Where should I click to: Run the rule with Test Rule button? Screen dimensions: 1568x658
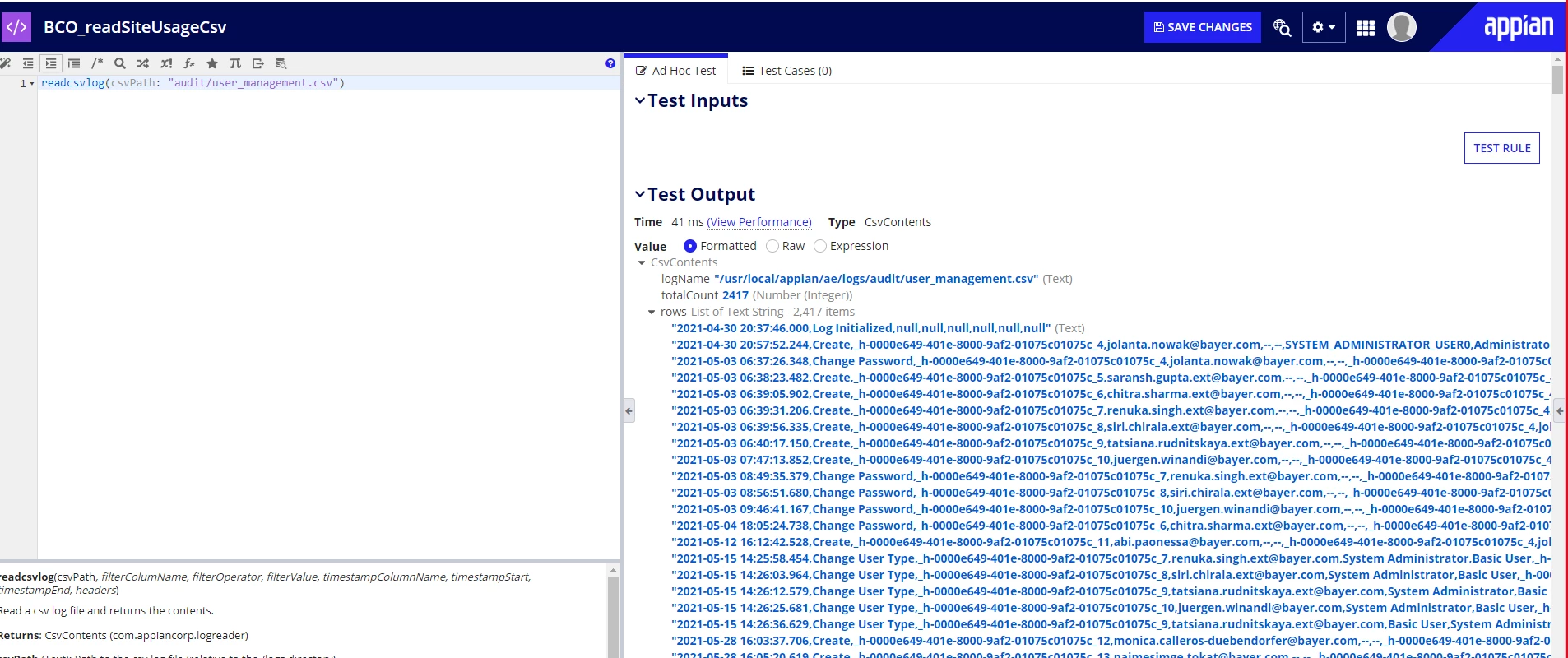click(1502, 148)
